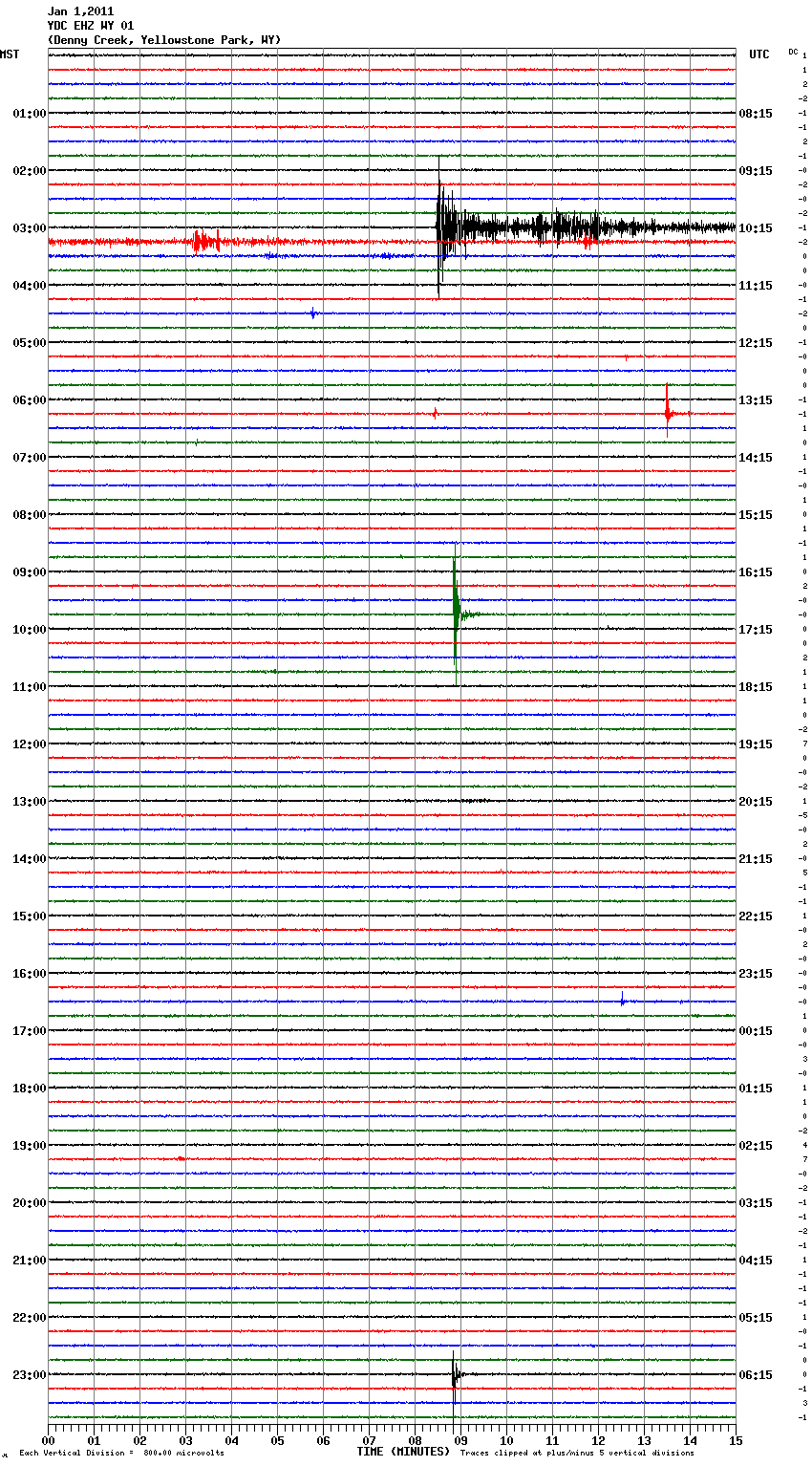Image resolution: width=812 pixels, height=1466 pixels.
Task: Click the small blue spike near minute 6 on the 04:30 trace
Action: pos(312,313)
